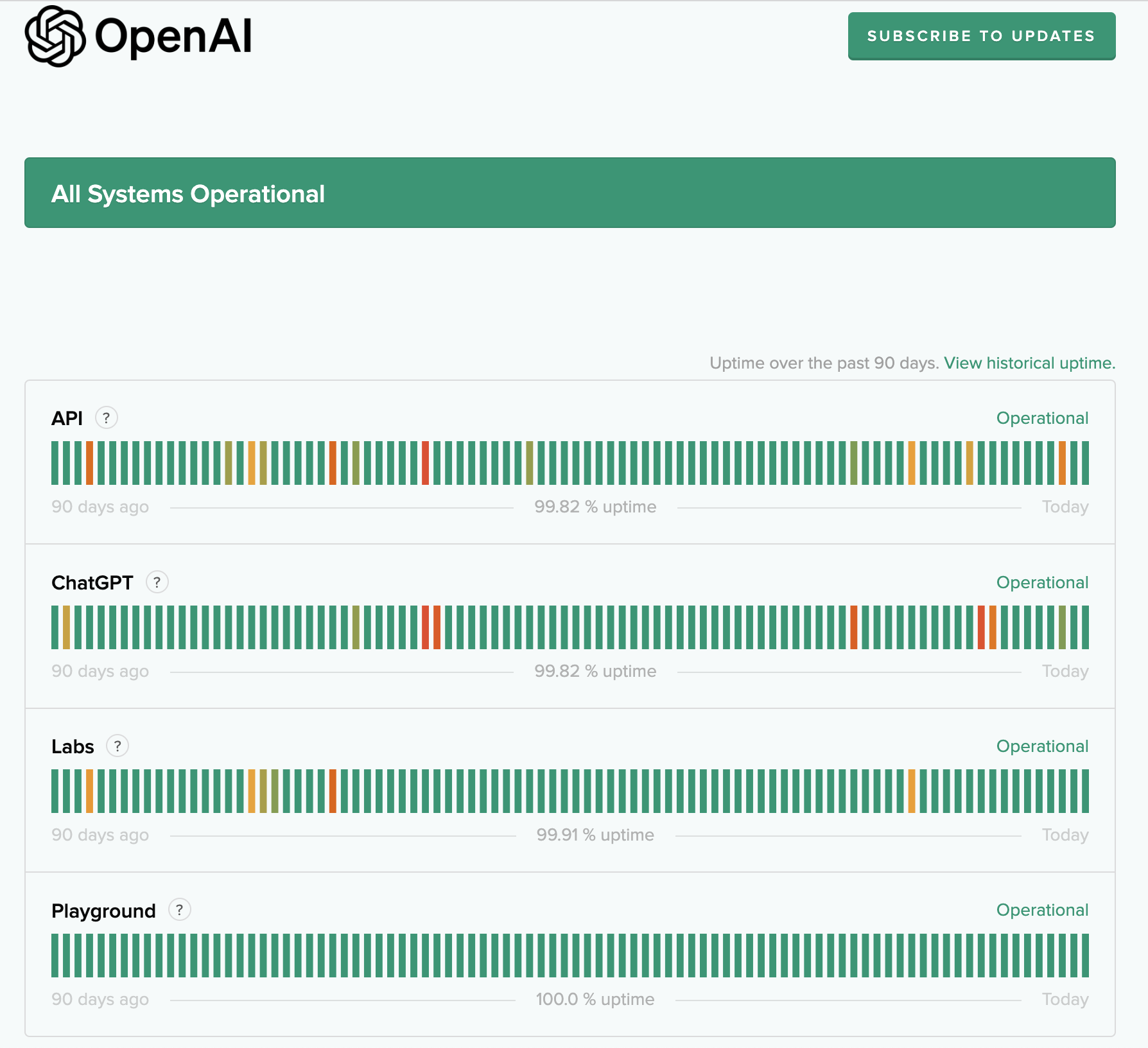The height and width of the screenshot is (1048, 1148).
Task: Click the 'Today' label under the Playground chart
Action: [1065, 999]
